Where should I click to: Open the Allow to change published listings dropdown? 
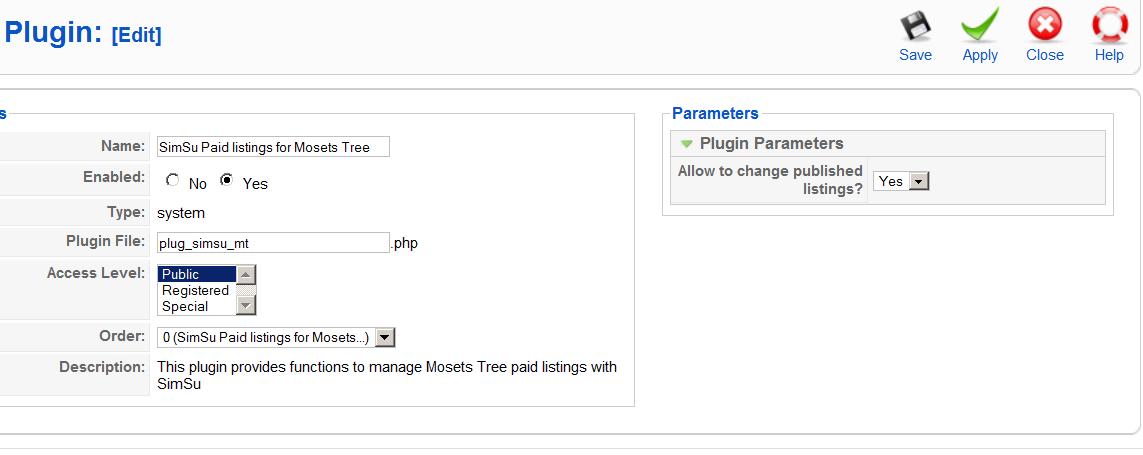(x=920, y=181)
